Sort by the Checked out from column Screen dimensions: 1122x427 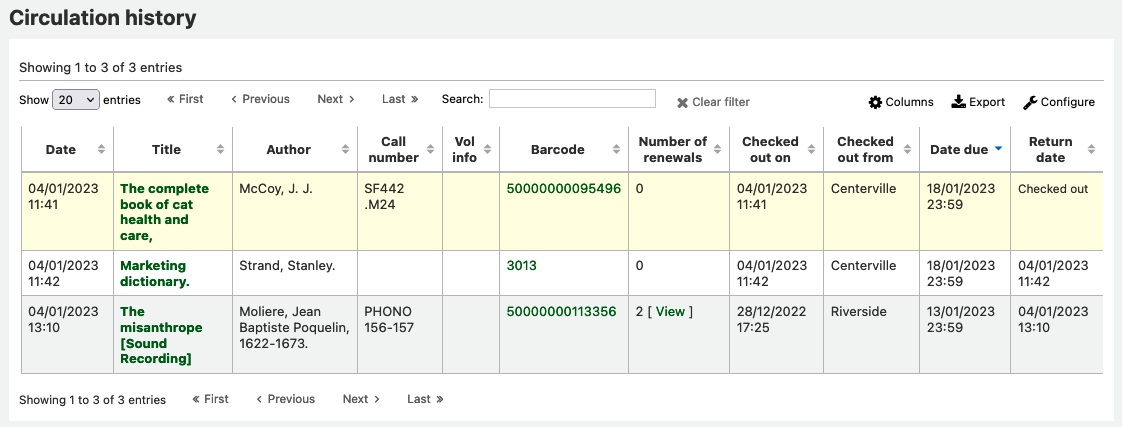click(x=865, y=150)
